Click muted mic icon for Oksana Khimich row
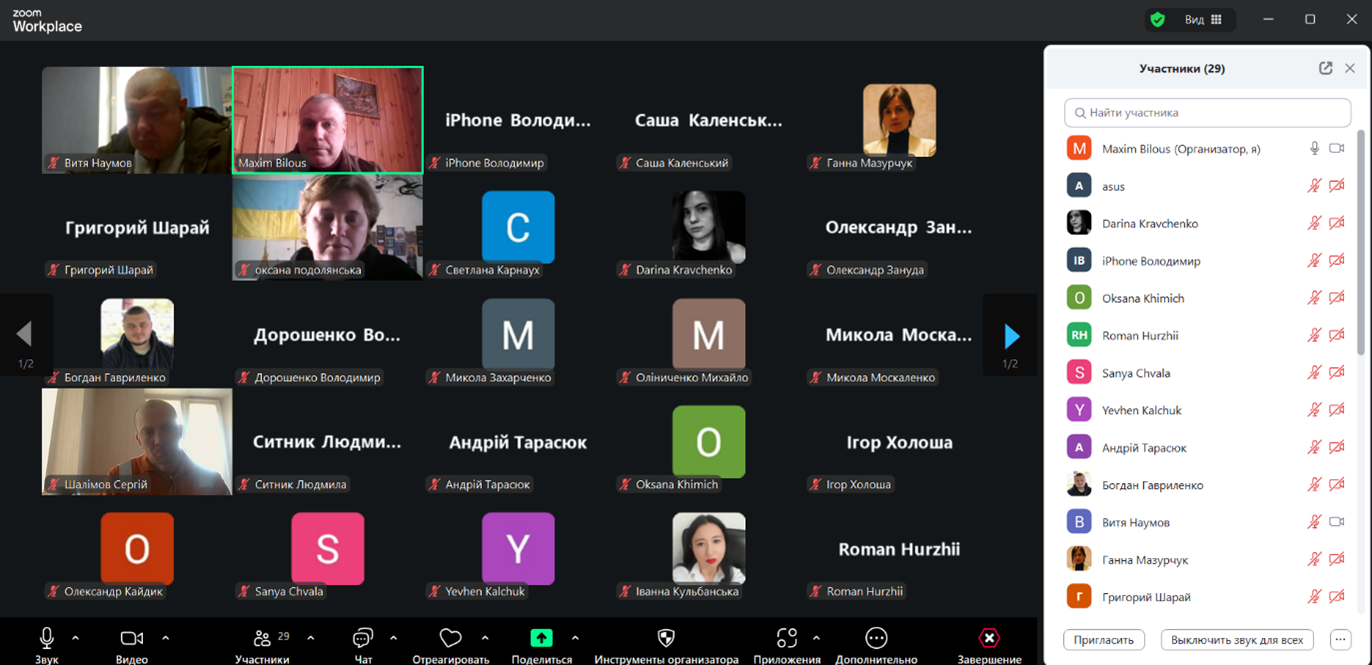The height and width of the screenshot is (665, 1372). pyautogui.click(x=1315, y=298)
